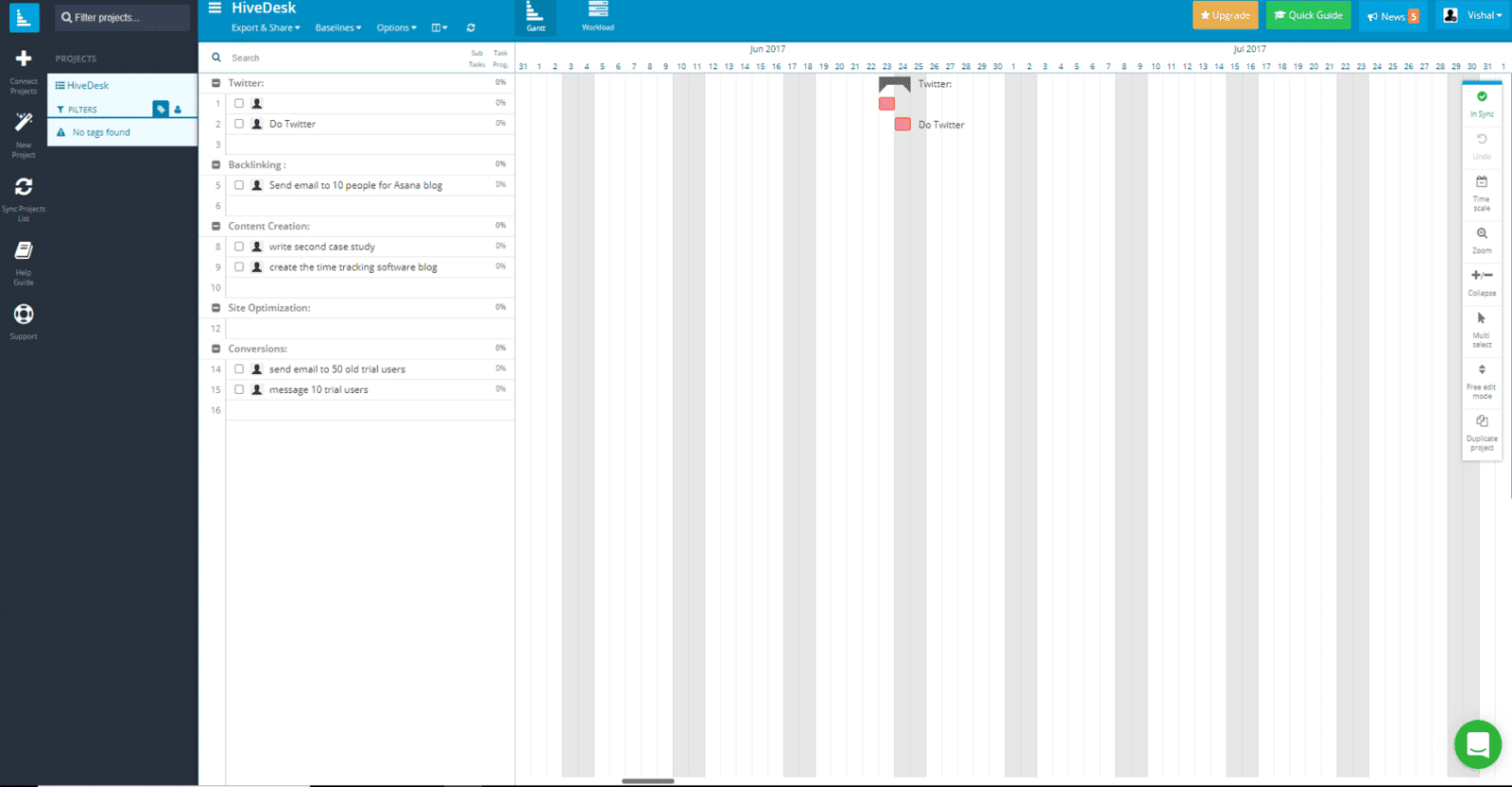Open the Options dropdown
Screen dimensions: 1512x787
click(397, 27)
